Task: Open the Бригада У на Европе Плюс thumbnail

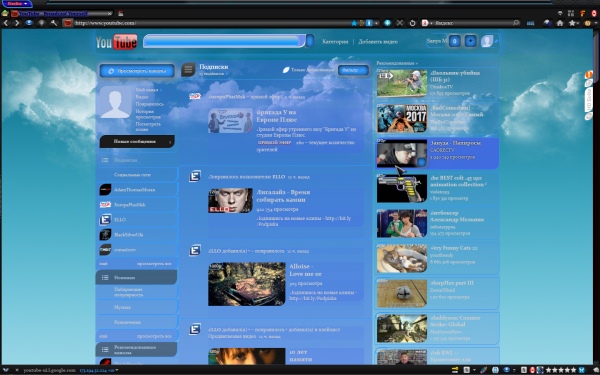Action: tap(230, 121)
